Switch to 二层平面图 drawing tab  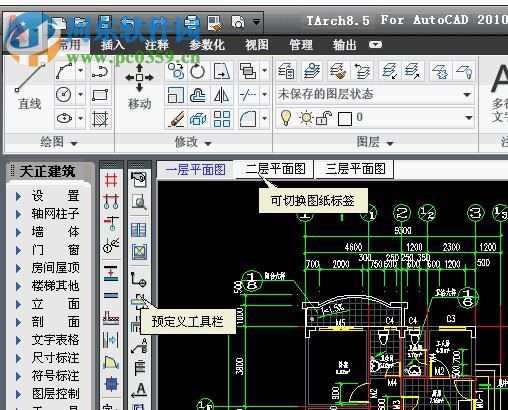coord(275,169)
